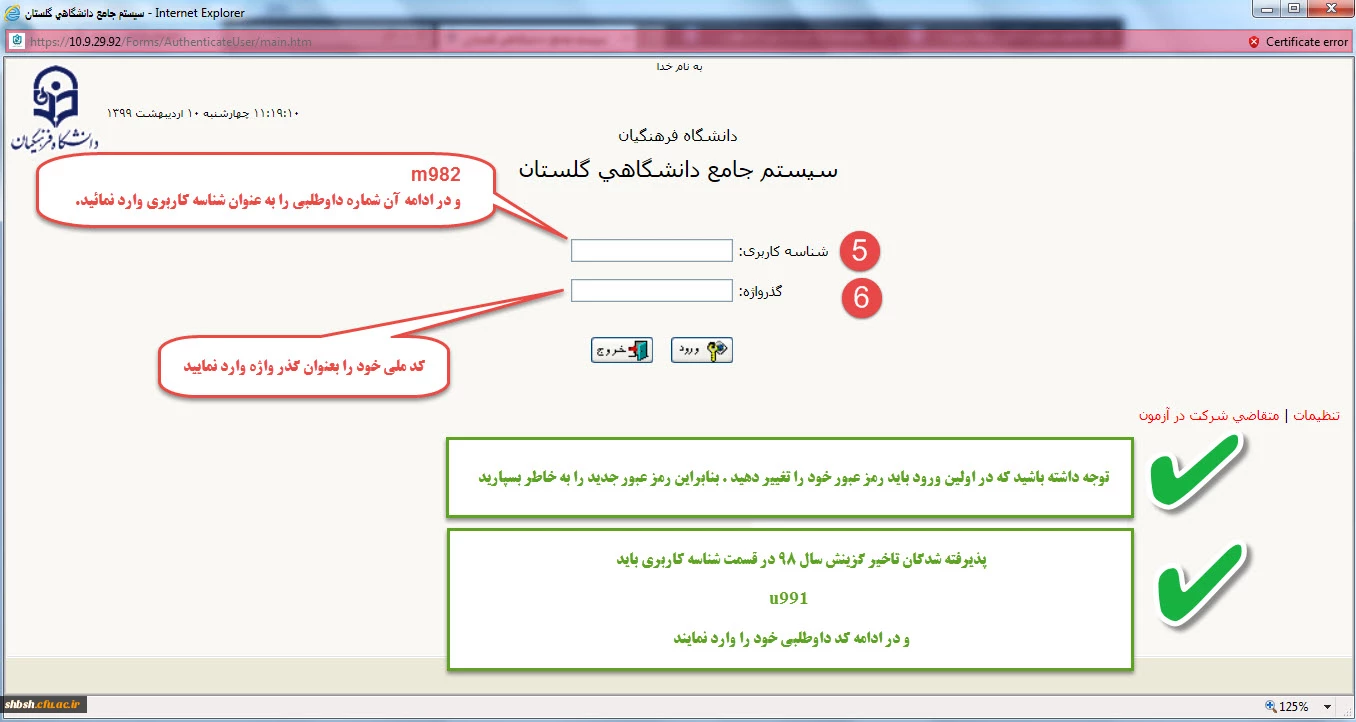The width and height of the screenshot is (1356, 722).
Task: Open the تنظیمات settings link
Action: pos(1317,415)
